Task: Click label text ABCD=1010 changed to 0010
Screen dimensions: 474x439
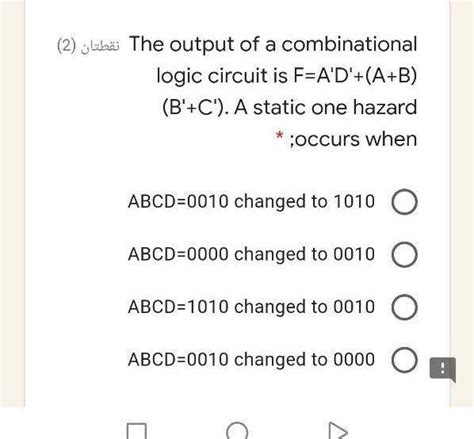Action: point(251,307)
